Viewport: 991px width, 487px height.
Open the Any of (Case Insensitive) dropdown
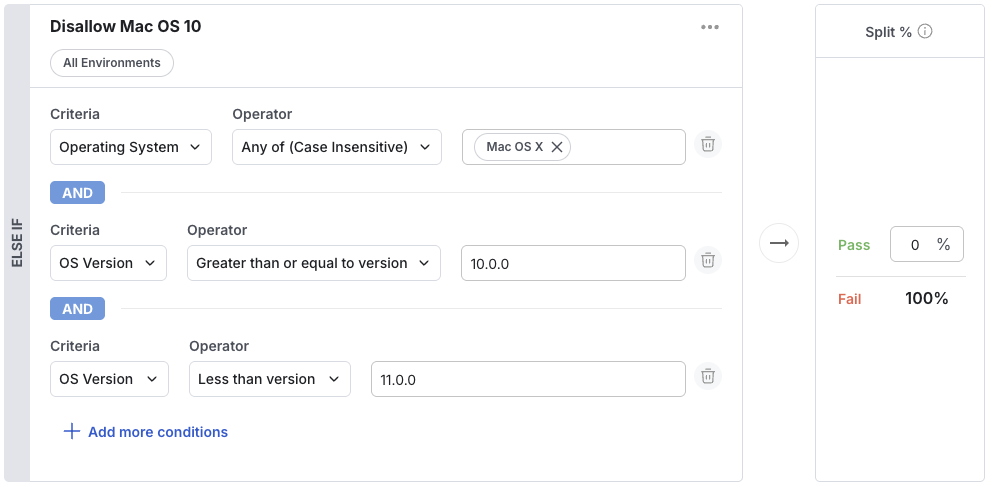point(337,147)
